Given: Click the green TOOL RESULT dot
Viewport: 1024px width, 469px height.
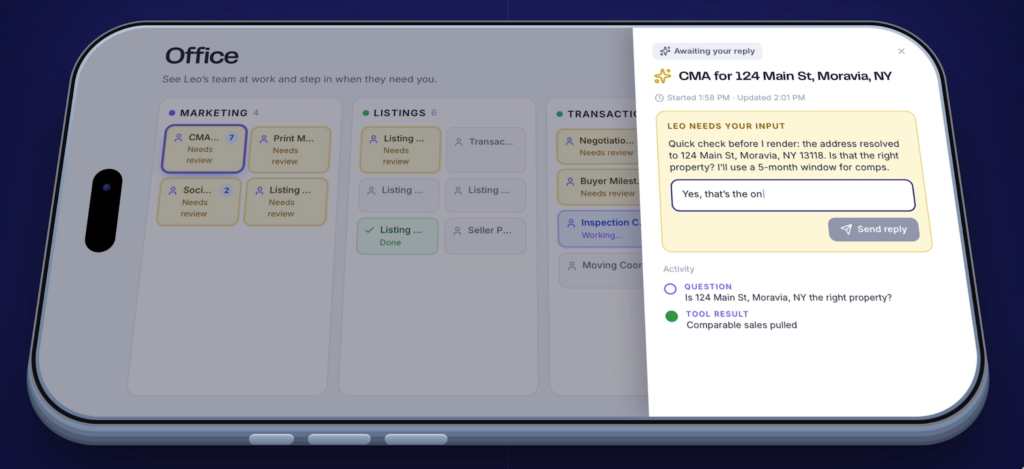Looking at the screenshot, I should [x=671, y=317].
